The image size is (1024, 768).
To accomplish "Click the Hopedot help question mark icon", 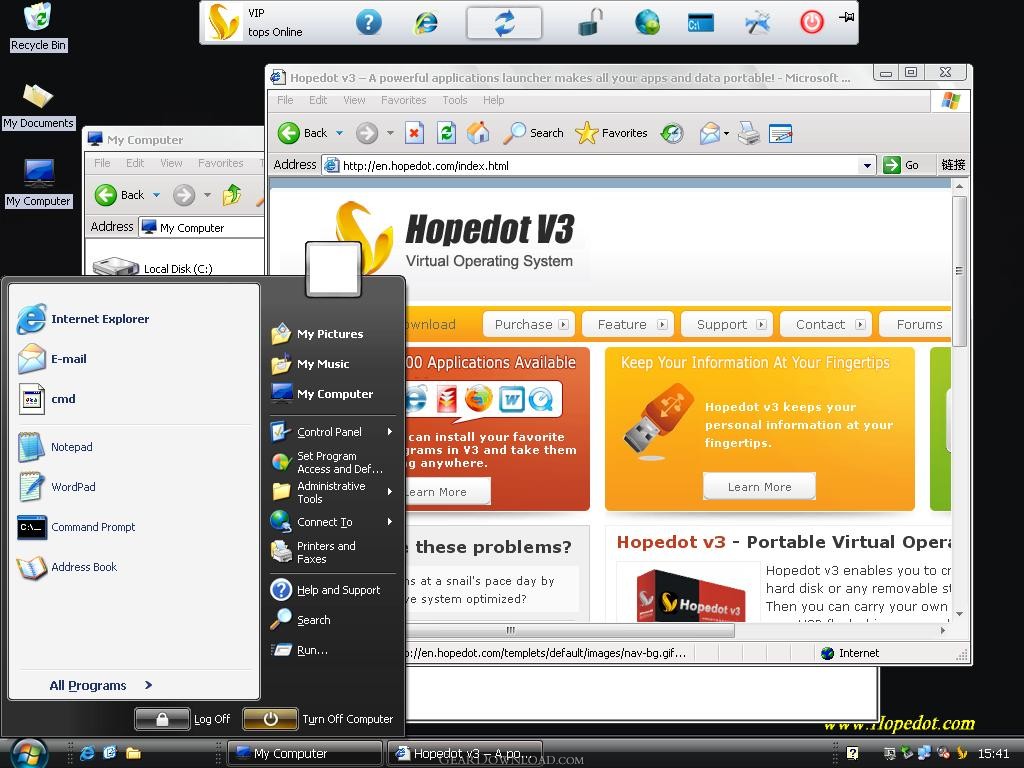I will pyautogui.click(x=369, y=23).
